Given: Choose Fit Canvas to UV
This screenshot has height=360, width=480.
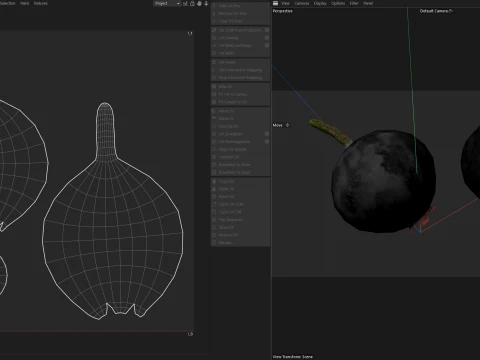Looking at the screenshot, I should [x=240, y=102].
